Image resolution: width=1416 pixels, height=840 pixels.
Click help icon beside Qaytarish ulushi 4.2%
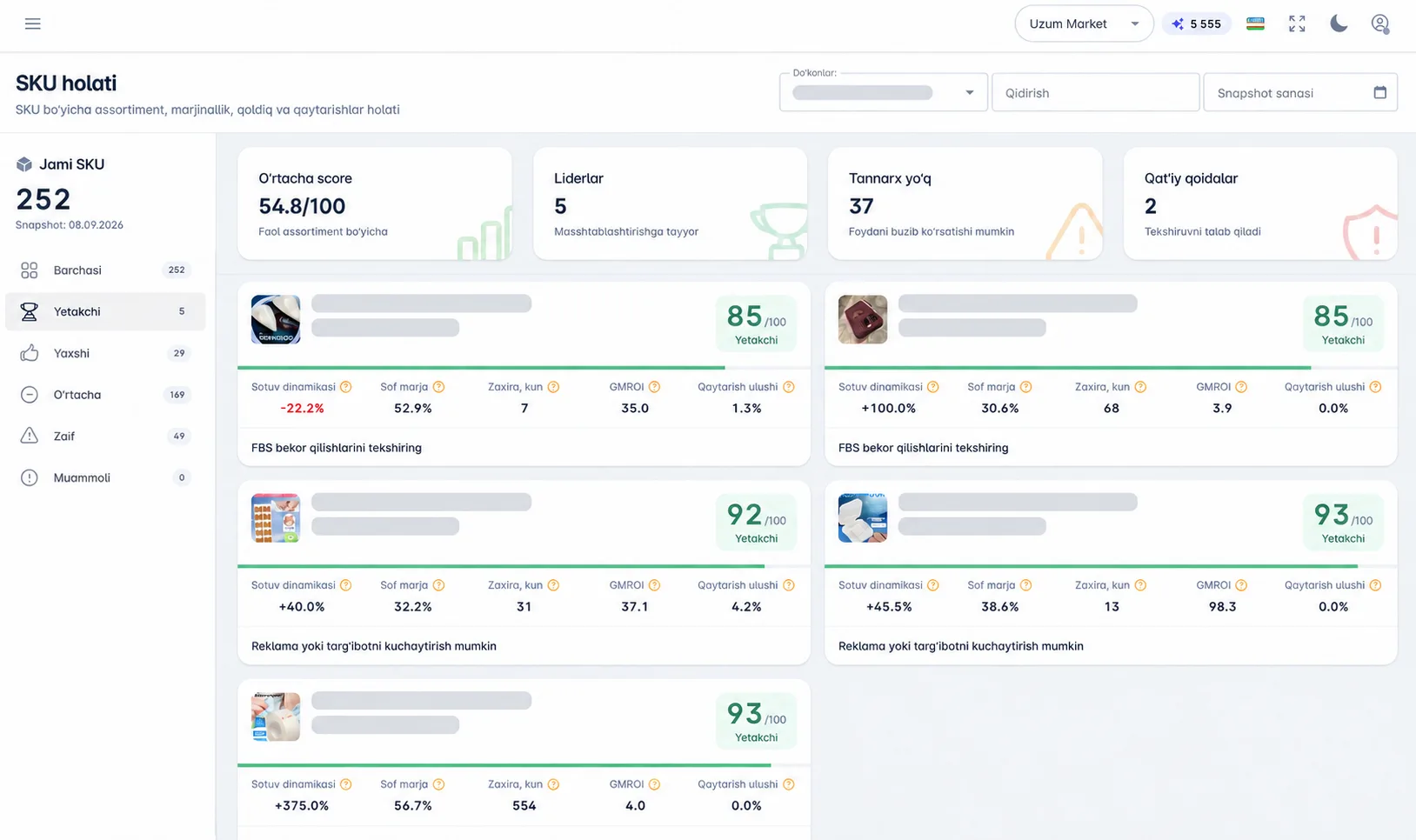tap(789, 585)
